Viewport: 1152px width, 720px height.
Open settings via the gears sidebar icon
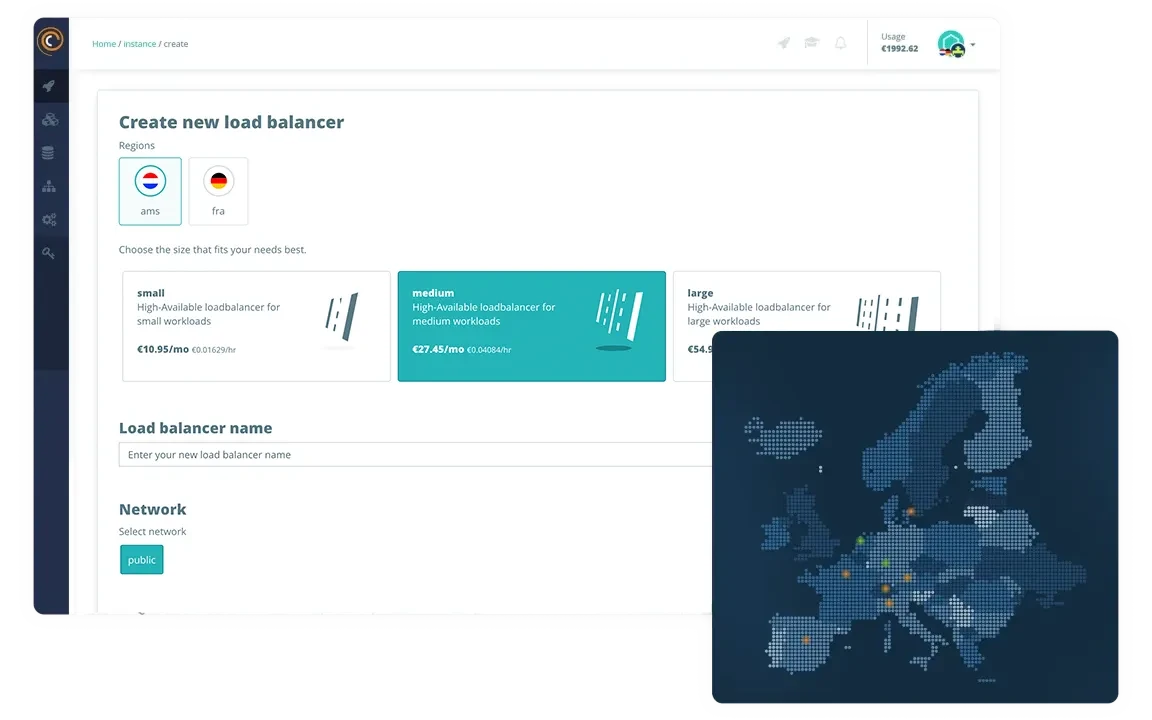tap(50, 219)
